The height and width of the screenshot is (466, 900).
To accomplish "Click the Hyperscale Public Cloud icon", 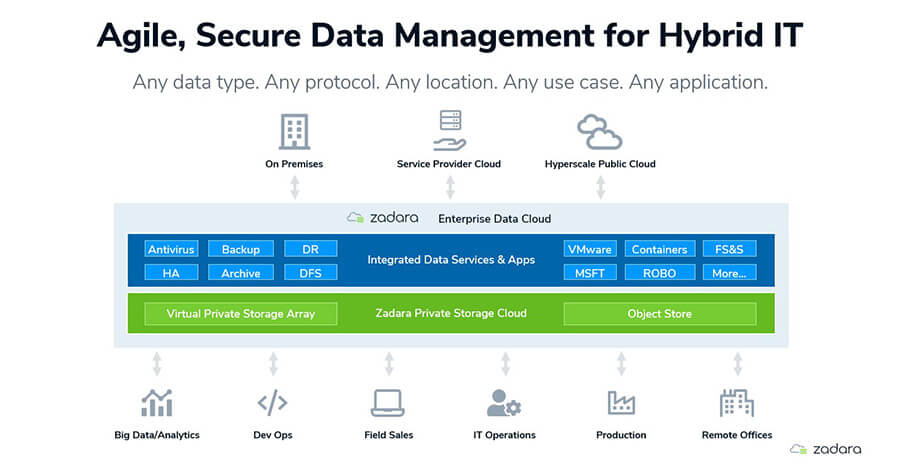I will point(599,132).
